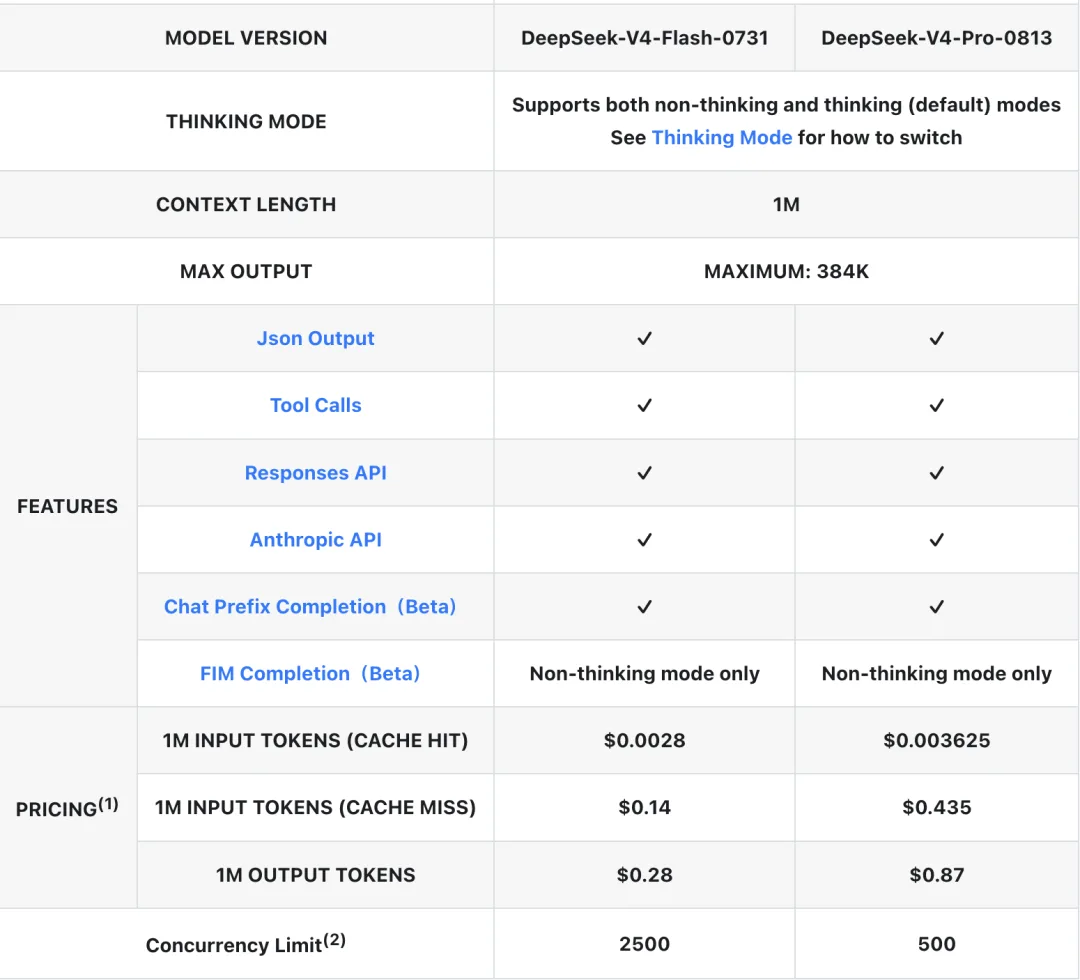
Task: Click Flash FIM 'Non-thinking mode only' cell
Action: tap(644, 673)
